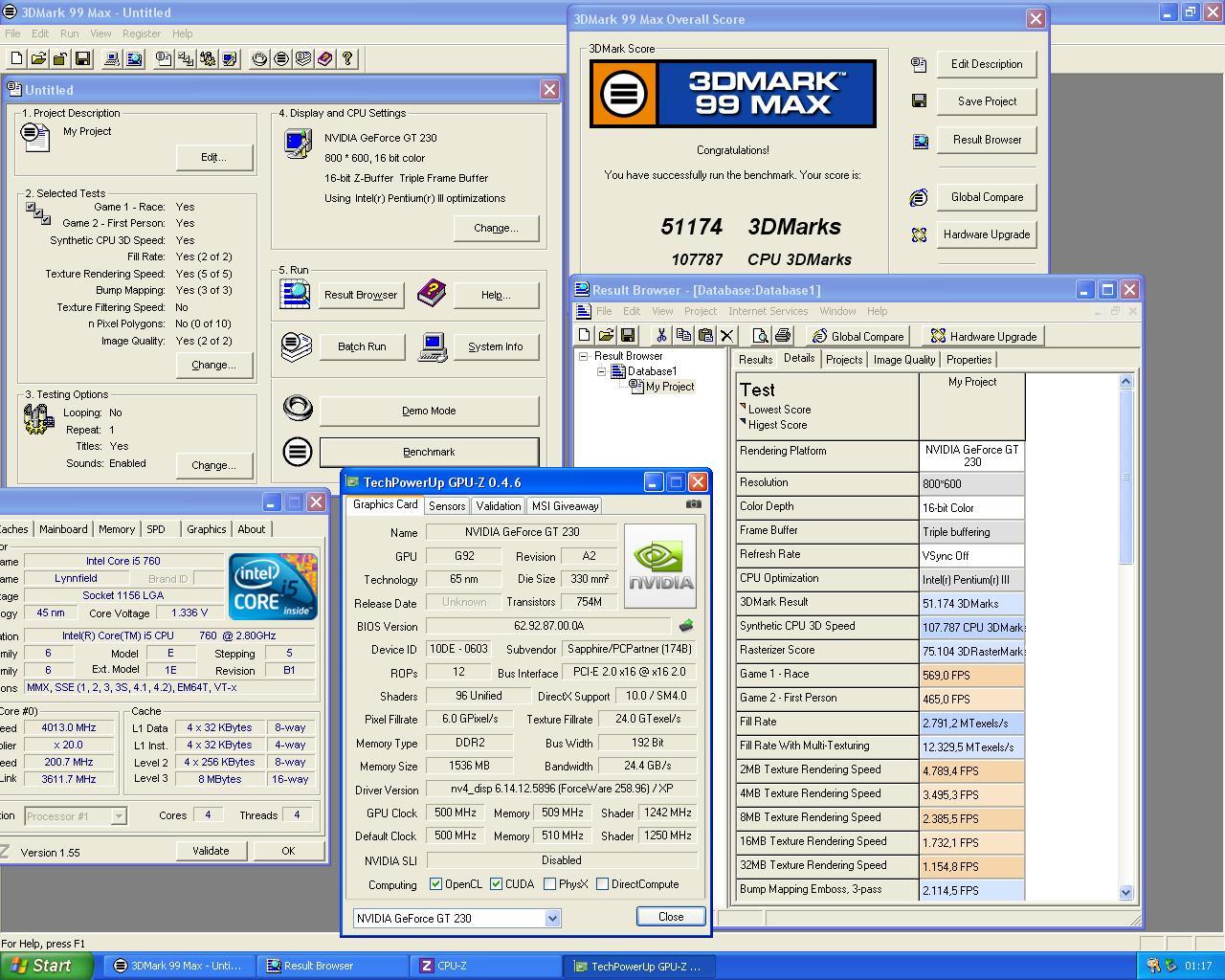This screenshot has width=1225, height=980.
Task: Click the Cut scissors icon in Result Browser toolbar
Action: [x=660, y=336]
